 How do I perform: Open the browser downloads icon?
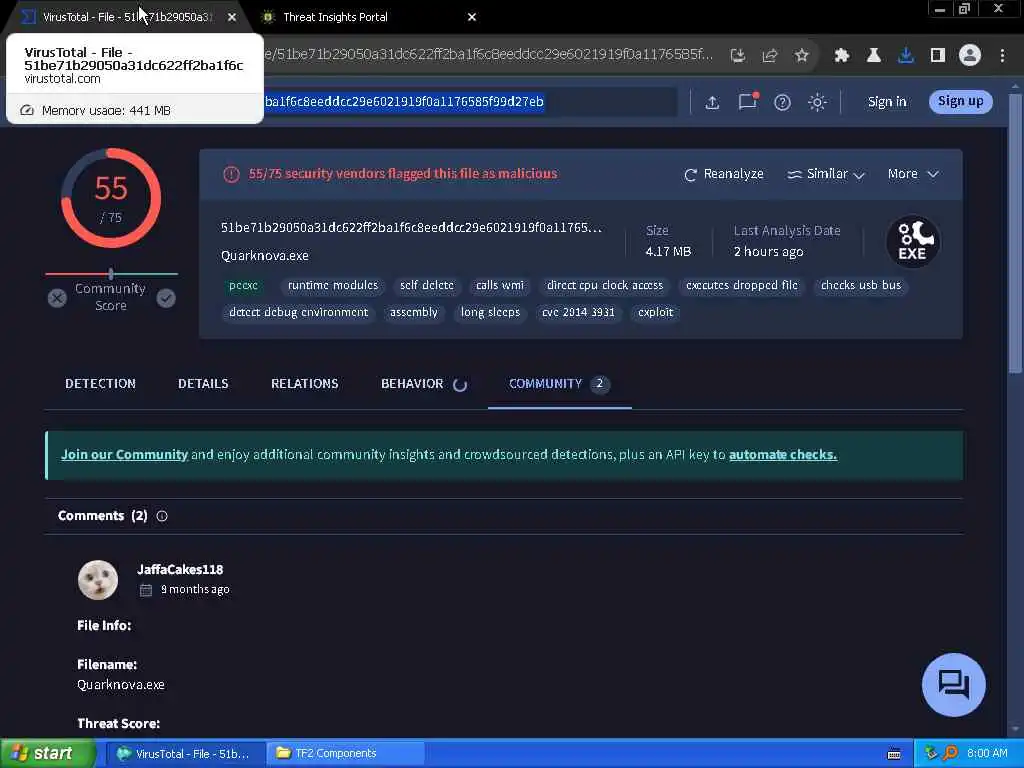click(x=906, y=56)
